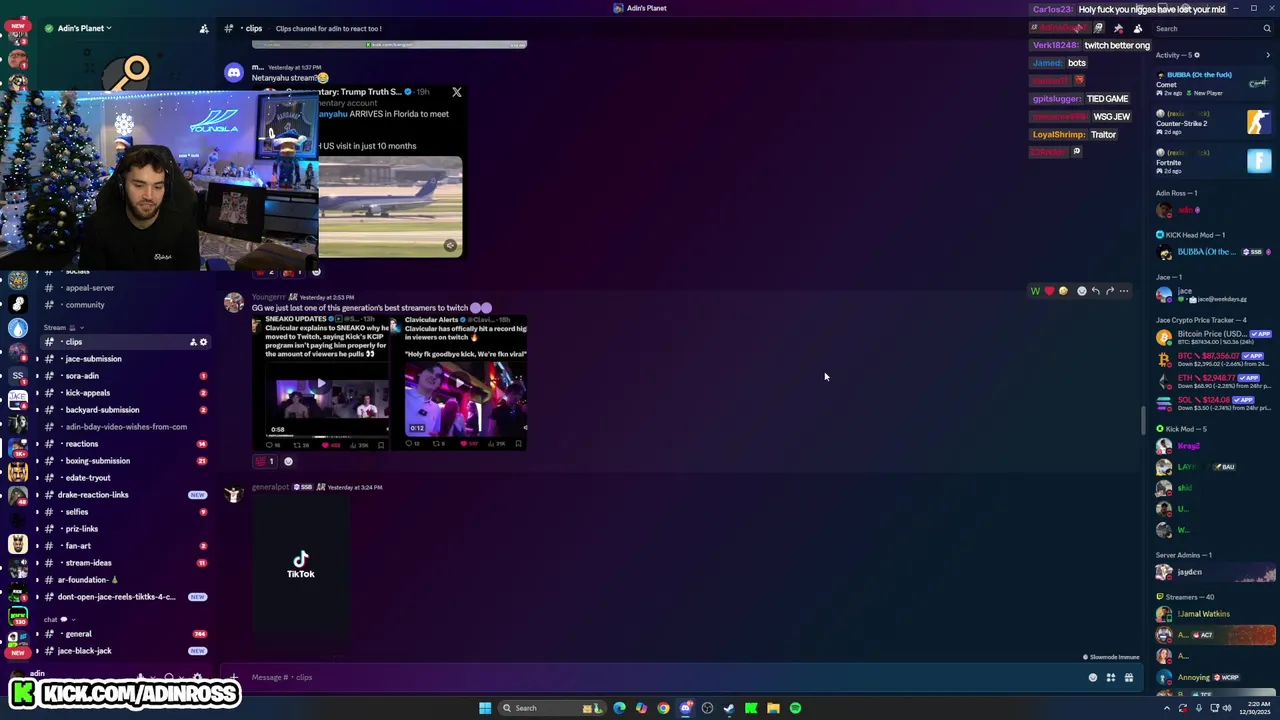Click the Windows taskbar Search box
1280x720 pixels.
(x=554, y=708)
